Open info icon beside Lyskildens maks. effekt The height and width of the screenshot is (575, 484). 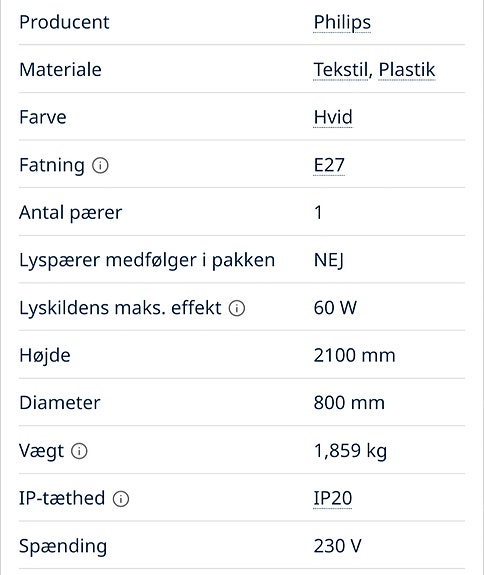pos(237,308)
